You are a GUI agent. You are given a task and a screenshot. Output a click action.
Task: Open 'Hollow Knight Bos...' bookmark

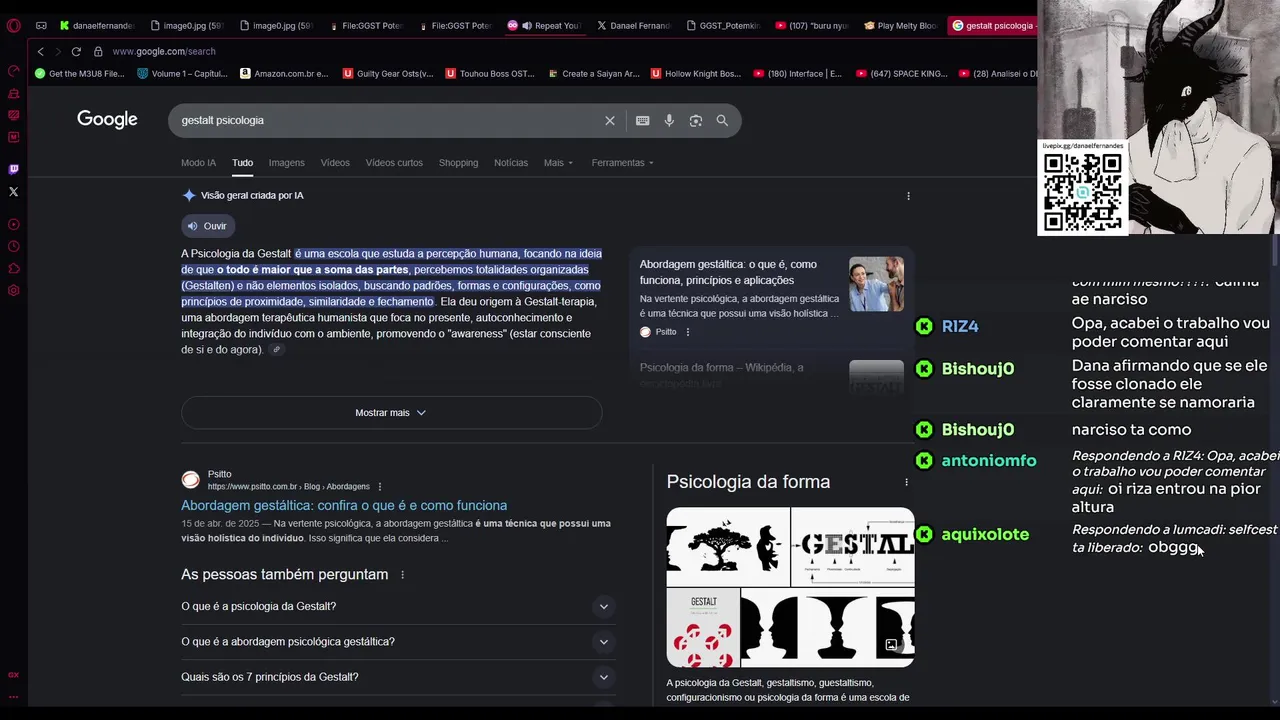(696, 73)
